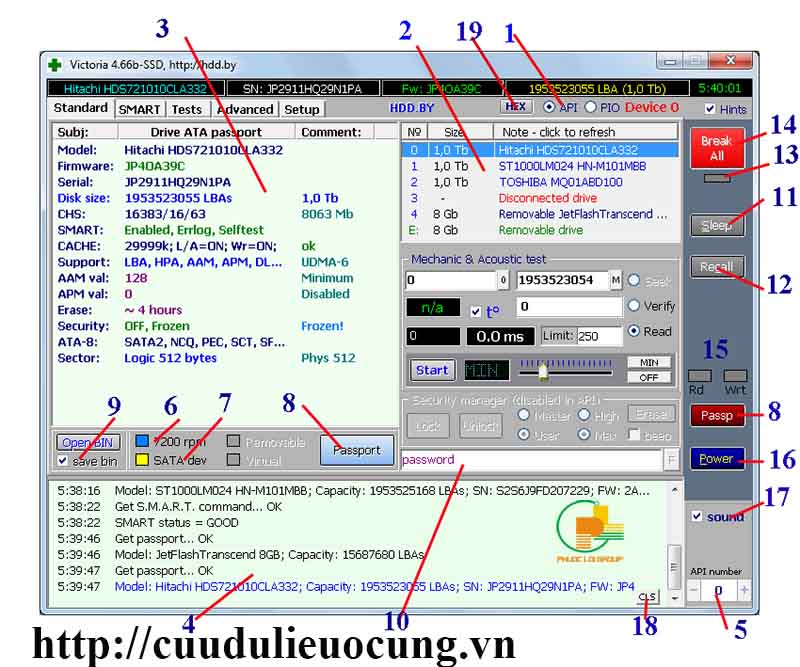The width and height of the screenshot is (800, 667).
Task: Open the Advanced tab
Action: point(245,108)
